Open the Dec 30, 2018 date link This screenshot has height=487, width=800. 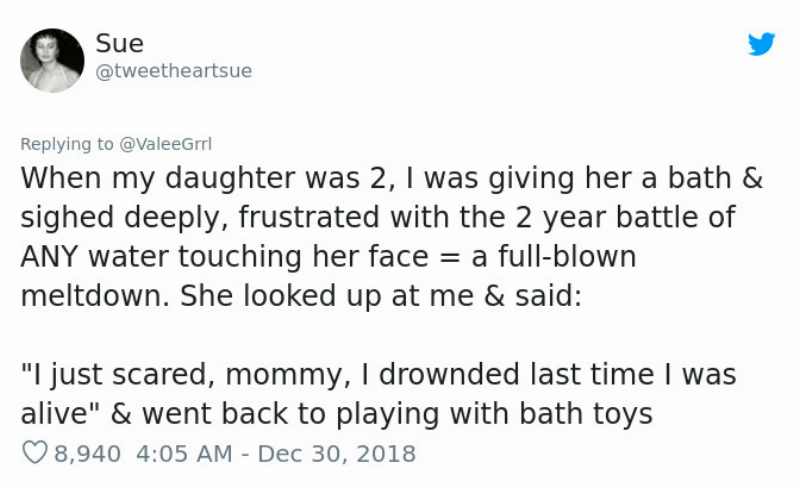click(338, 453)
